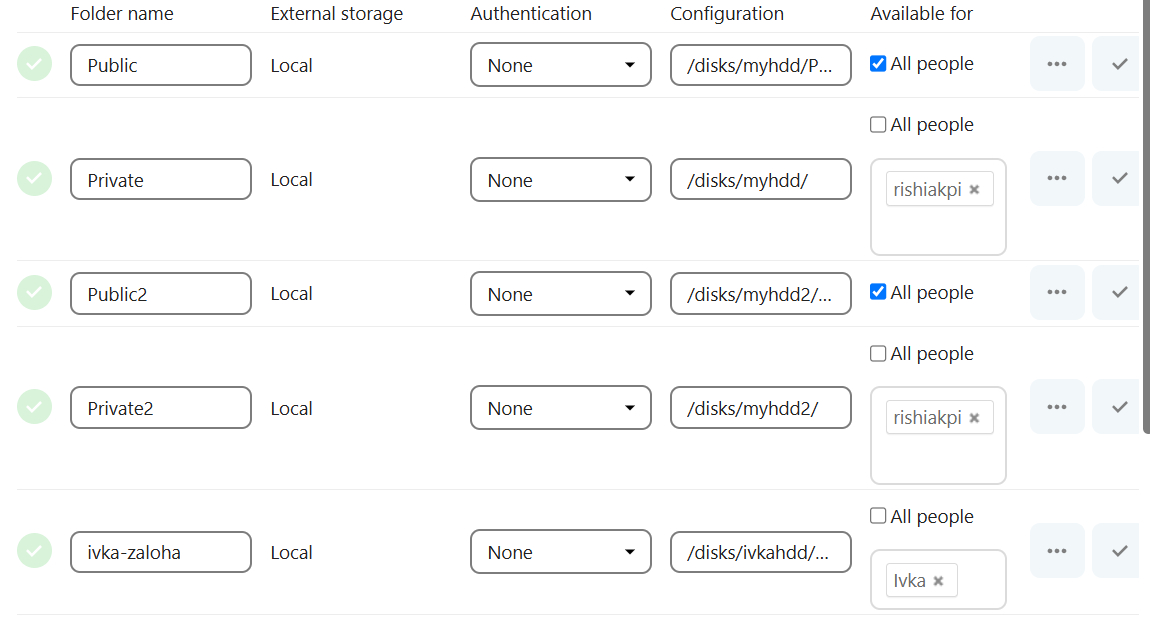Check All people for ivka-zaloha folder

[x=878, y=517]
